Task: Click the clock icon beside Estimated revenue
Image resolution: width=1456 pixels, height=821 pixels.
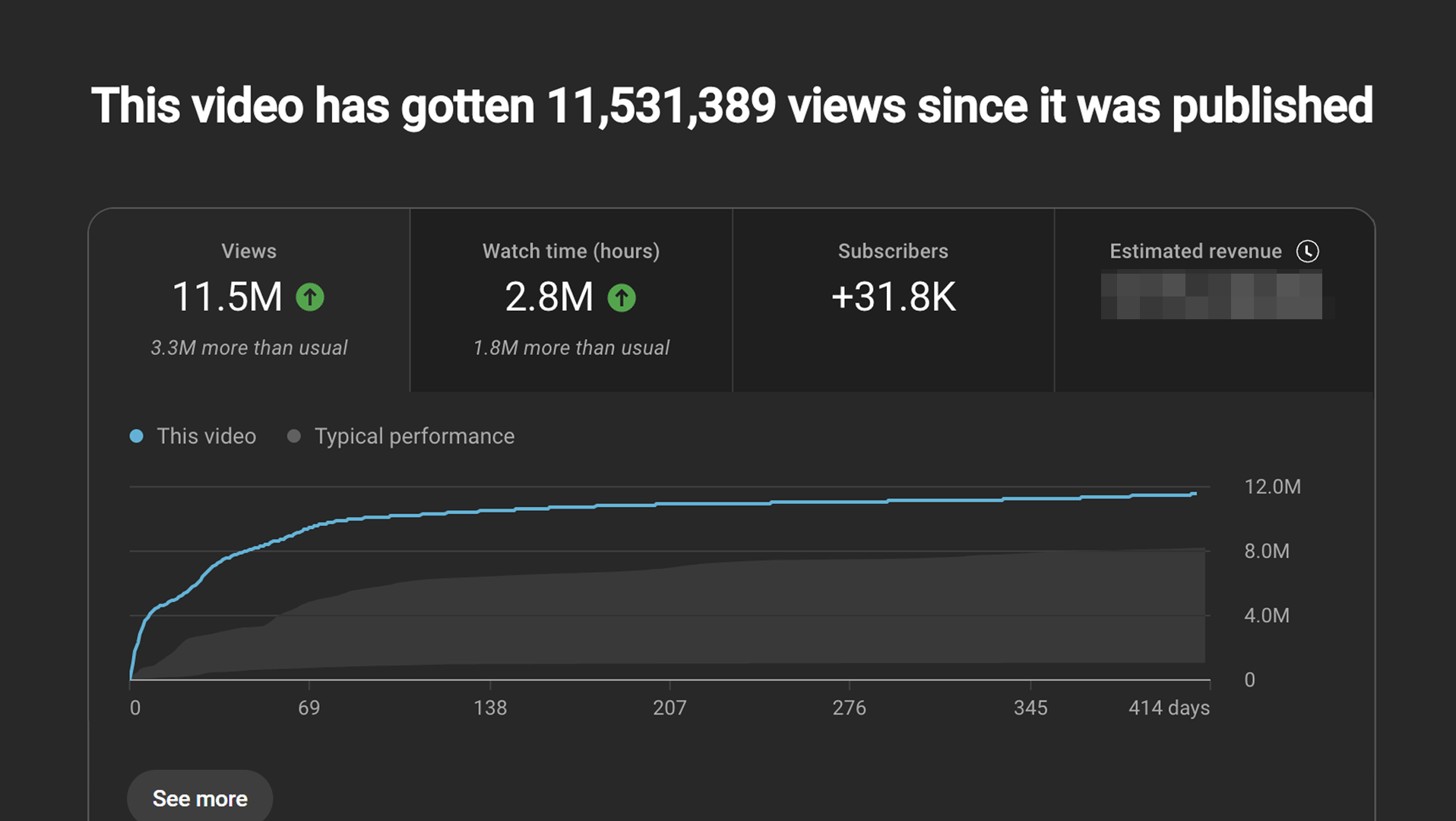Action: (1307, 251)
